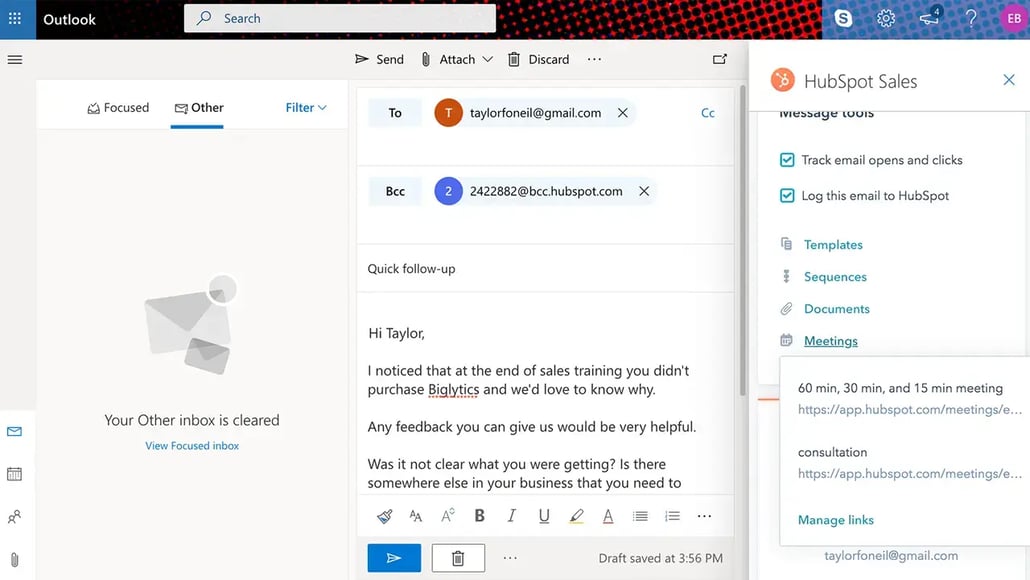The image size is (1030, 580).
Task: Open Files paperclip in left sidebar
Action: 14,560
